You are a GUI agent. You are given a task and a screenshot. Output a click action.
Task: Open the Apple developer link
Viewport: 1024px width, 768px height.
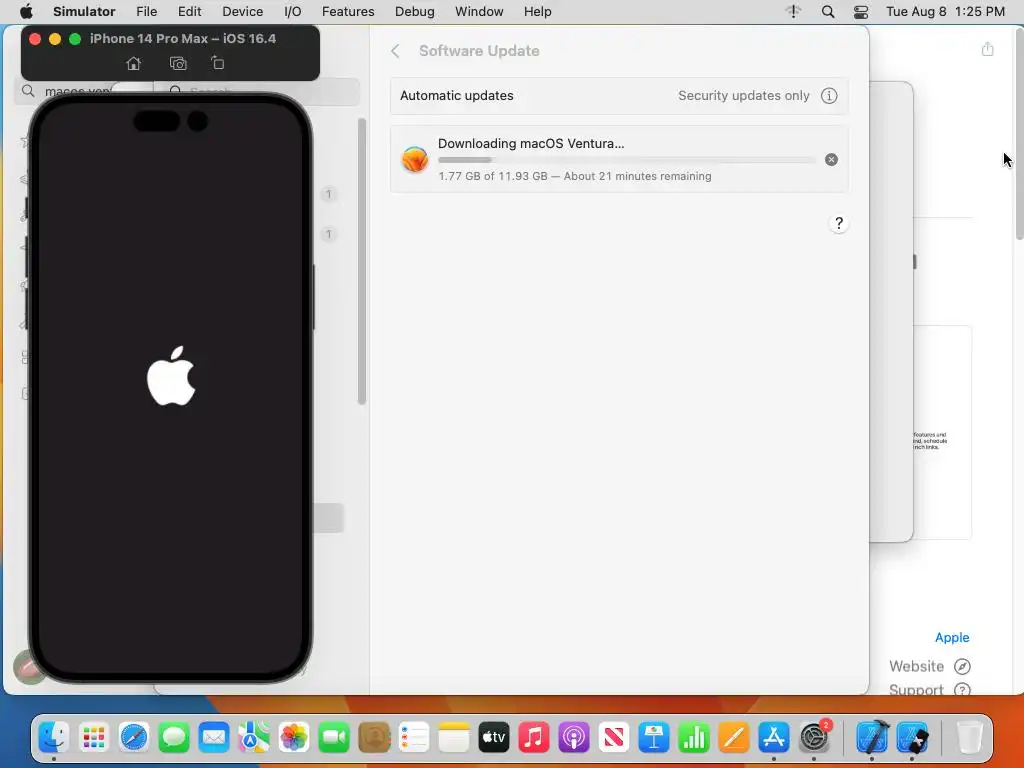click(952, 637)
